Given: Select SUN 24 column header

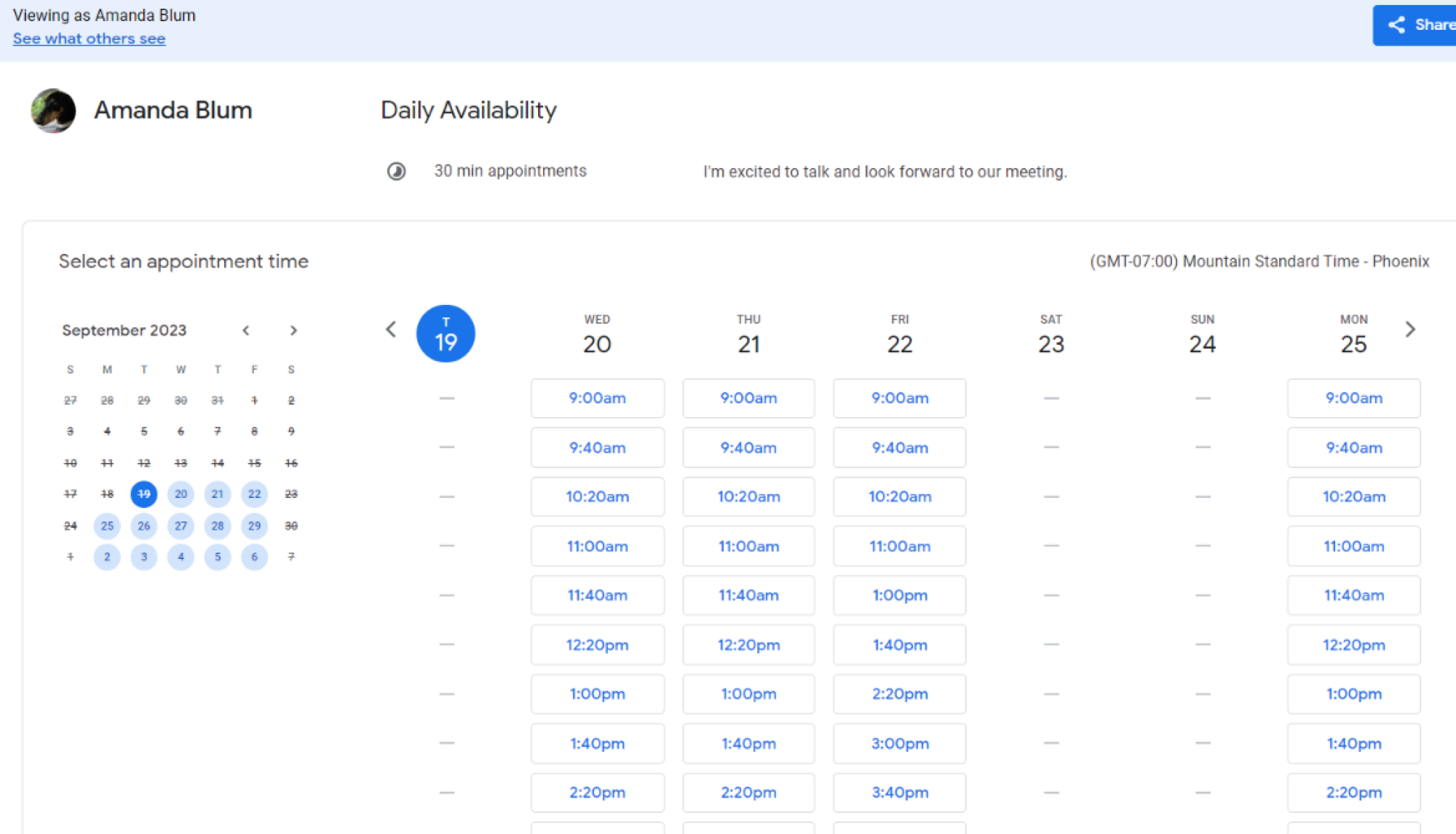Looking at the screenshot, I should (x=1203, y=335).
